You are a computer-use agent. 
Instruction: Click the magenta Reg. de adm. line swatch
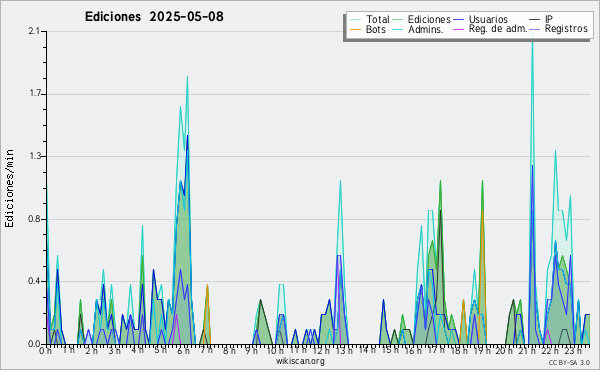click(458, 29)
